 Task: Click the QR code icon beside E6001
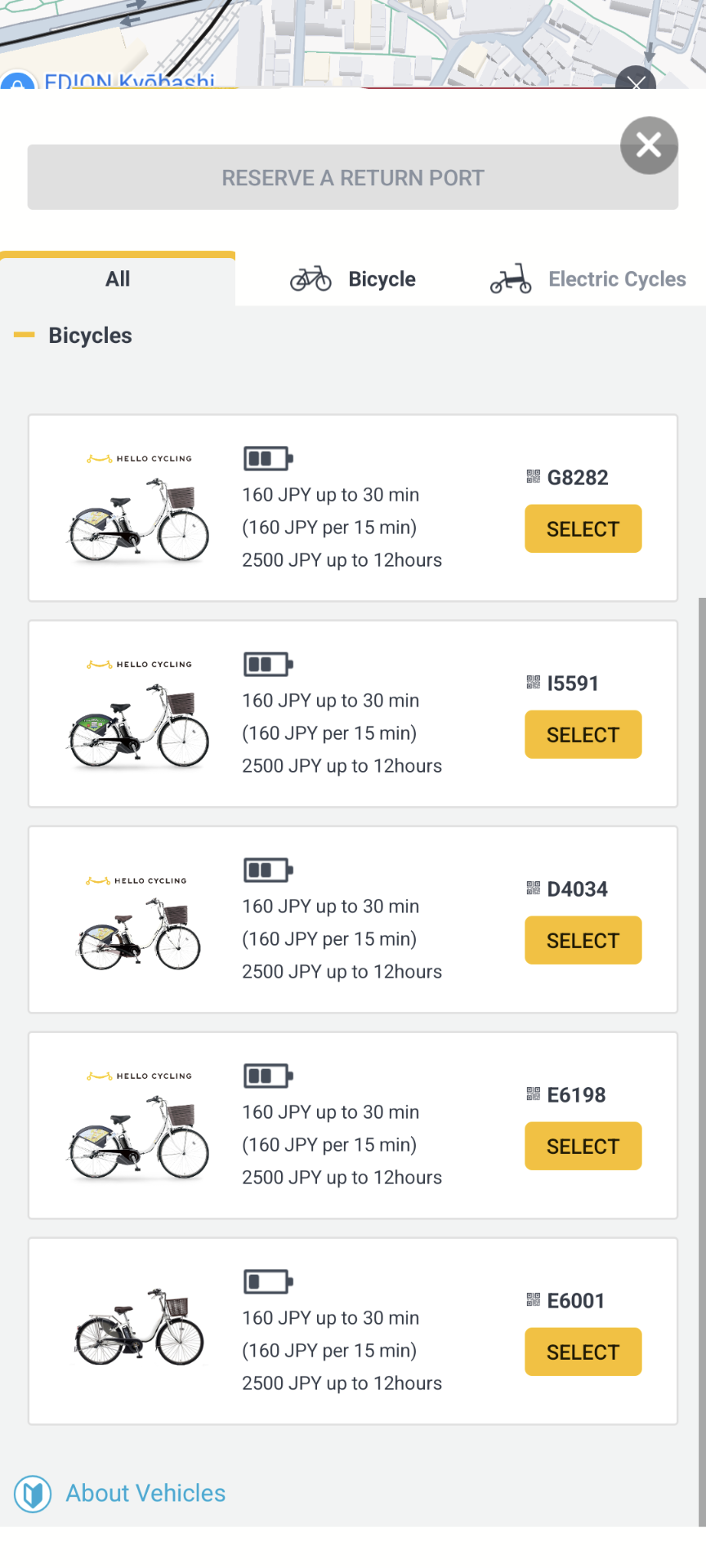click(x=534, y=1300)
